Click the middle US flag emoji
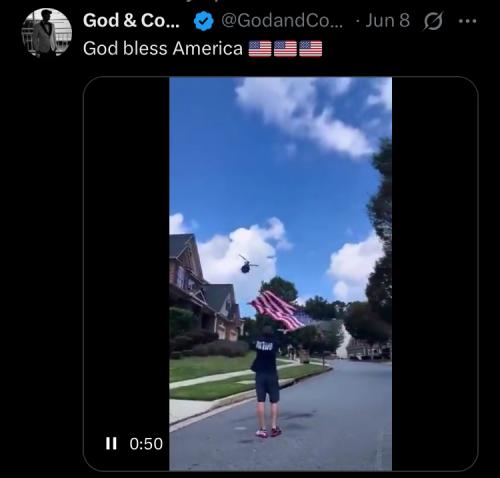 (285, 49)
